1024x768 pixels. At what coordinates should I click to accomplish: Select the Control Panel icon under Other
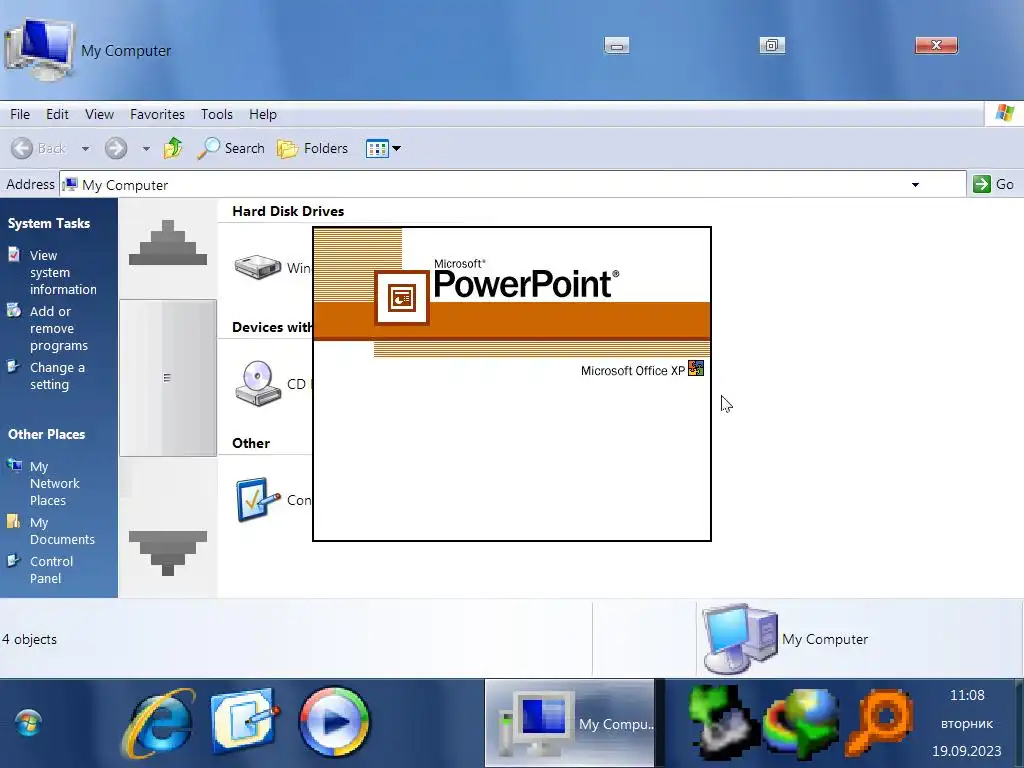click(x=258, y=500)
